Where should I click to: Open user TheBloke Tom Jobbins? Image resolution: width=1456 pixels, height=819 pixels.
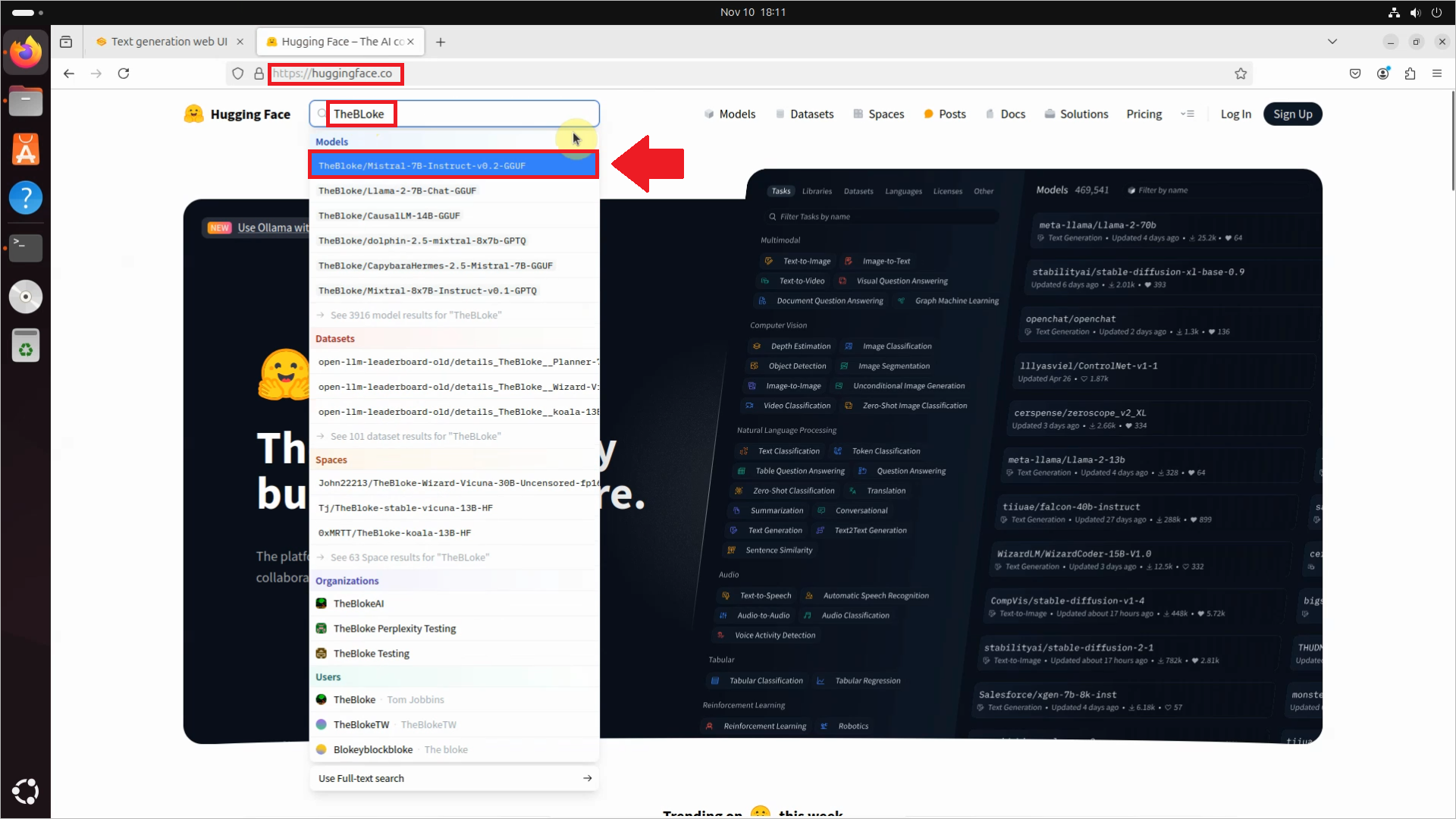click(453, 699)
